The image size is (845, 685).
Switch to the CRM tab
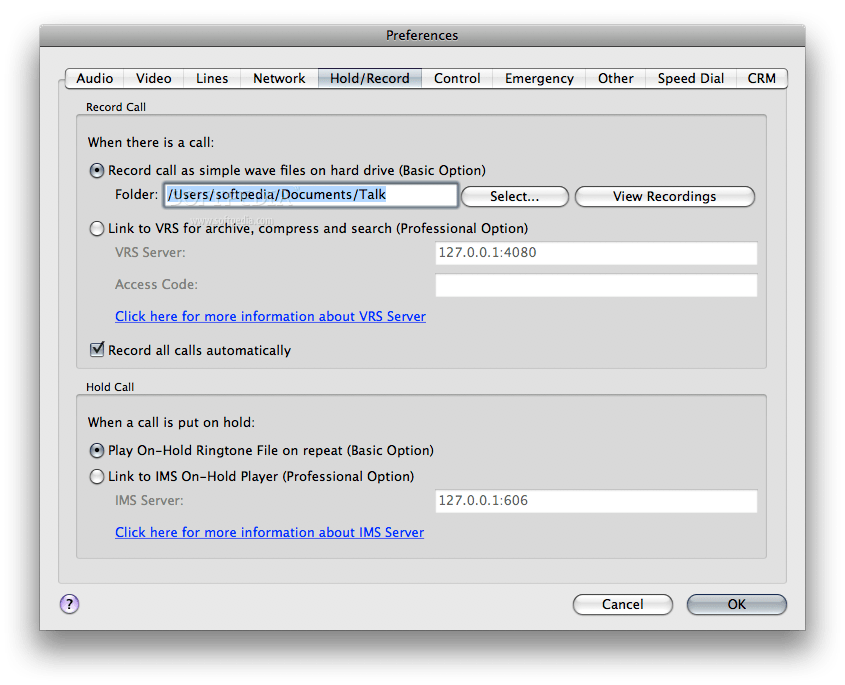762,78
